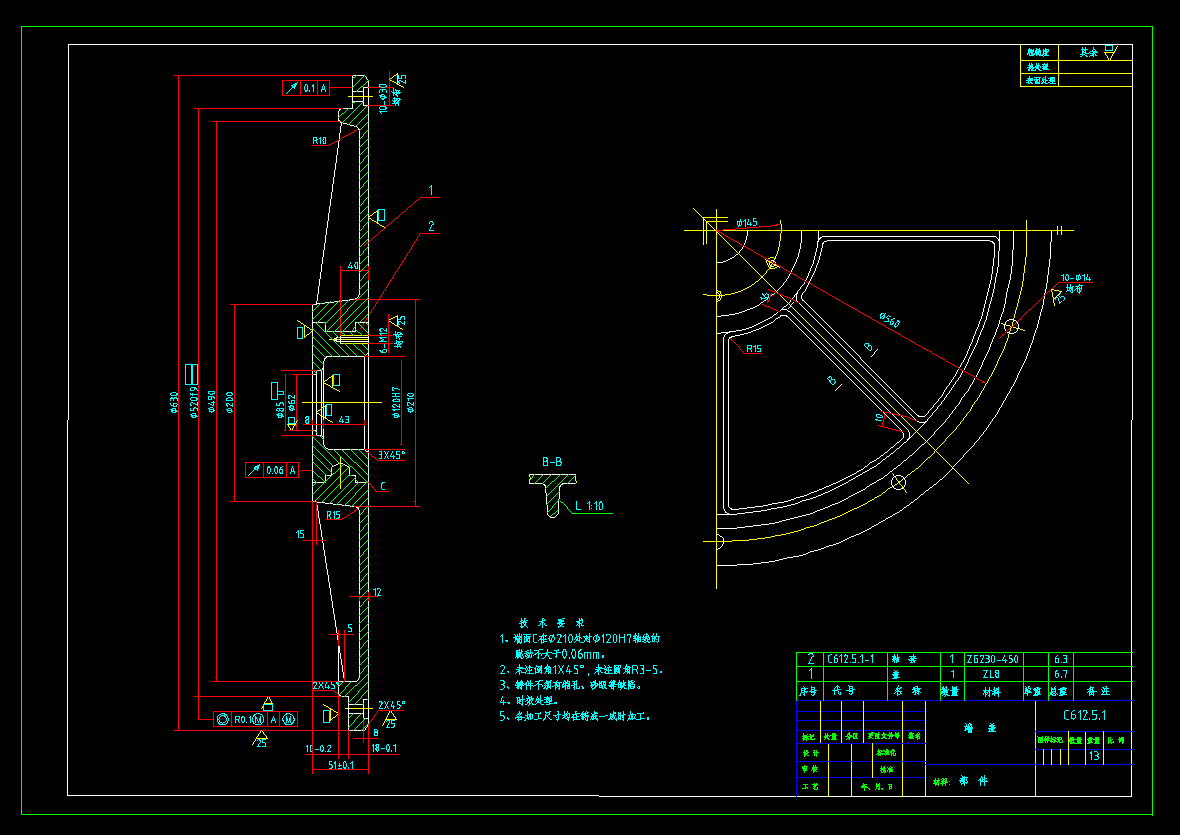Select the scale value 13 cell
Screen dimensions: 1180x835
(1096, 757)
